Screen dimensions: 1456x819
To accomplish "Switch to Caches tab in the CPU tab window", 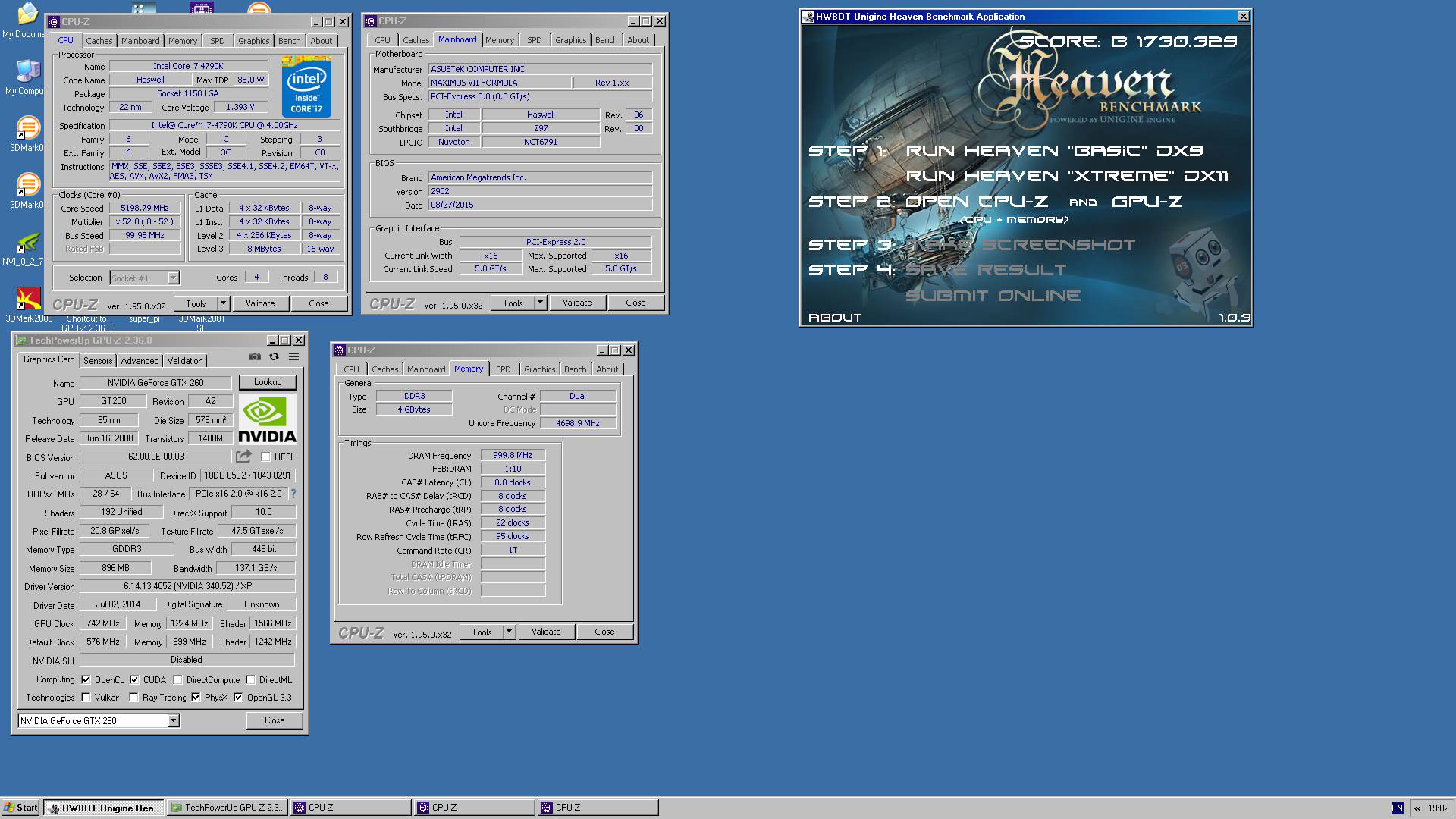I will click(99, 41).
